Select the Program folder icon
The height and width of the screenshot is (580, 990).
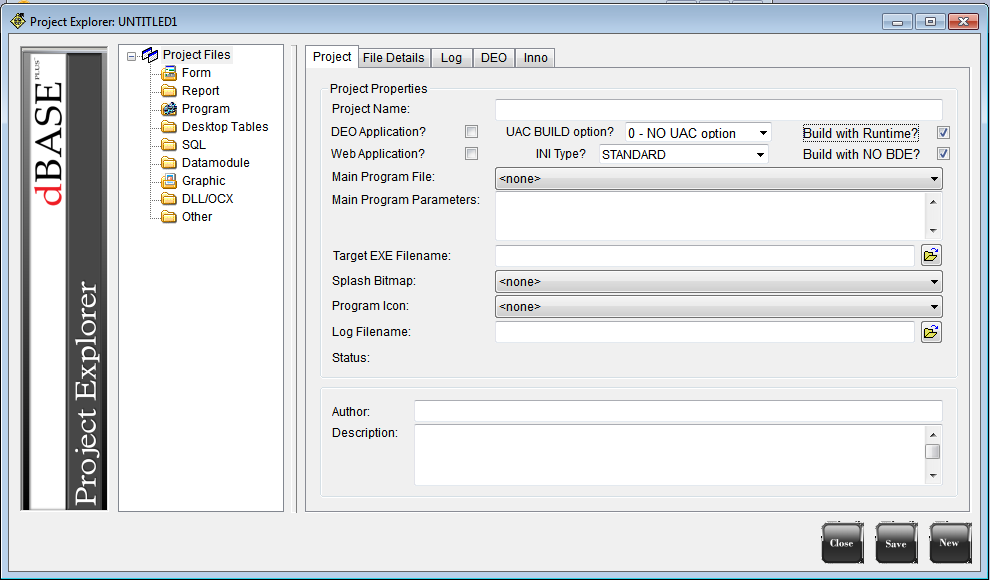pyautogui.click(x=169, y=109)
